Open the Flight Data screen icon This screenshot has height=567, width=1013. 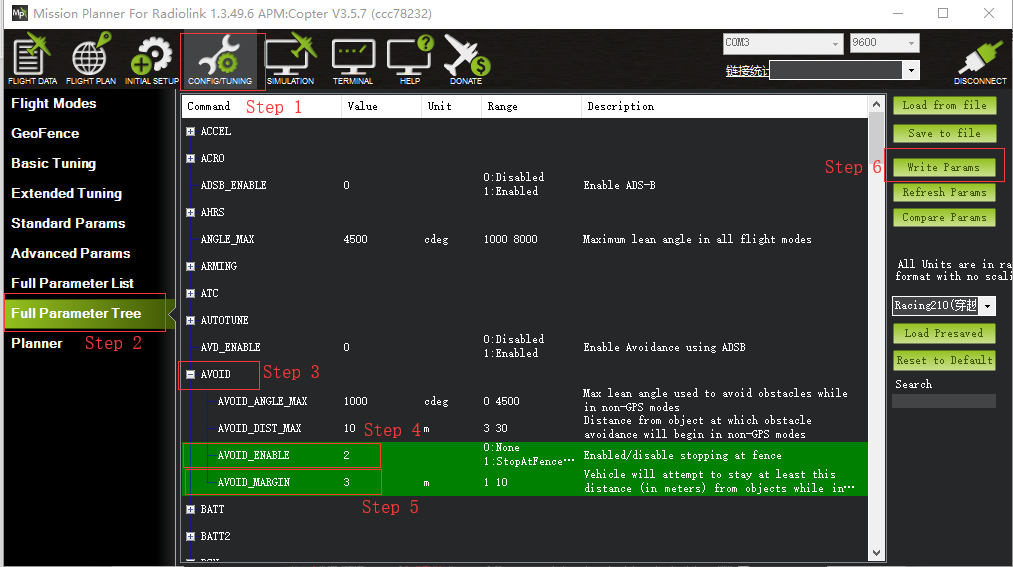32,60
